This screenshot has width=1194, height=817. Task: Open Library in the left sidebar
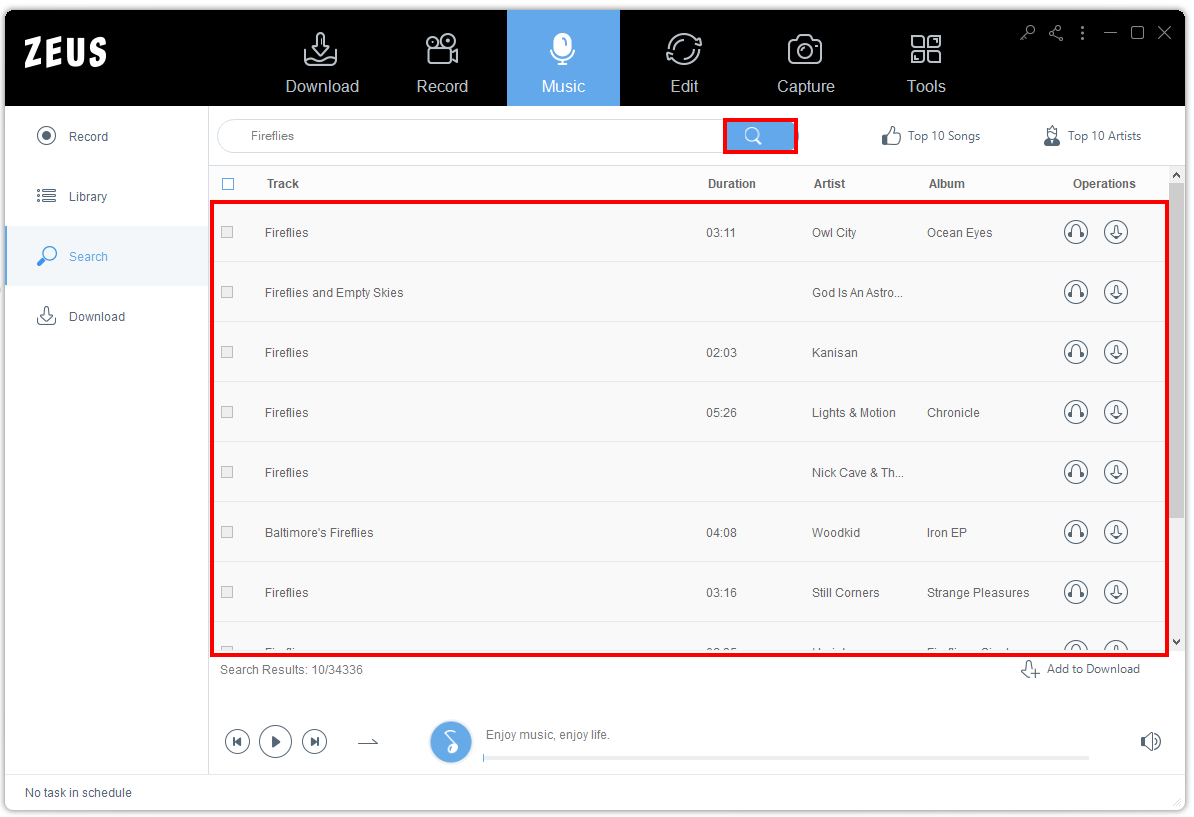coord(107,196)
